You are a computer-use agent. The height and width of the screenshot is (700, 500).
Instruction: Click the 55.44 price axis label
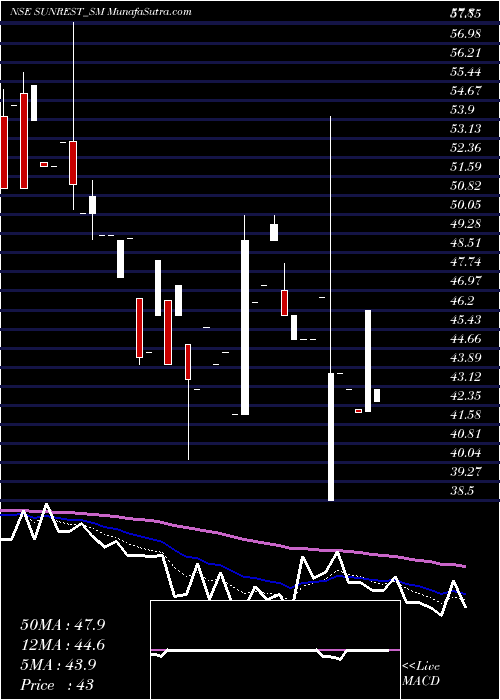click(465, 72)
